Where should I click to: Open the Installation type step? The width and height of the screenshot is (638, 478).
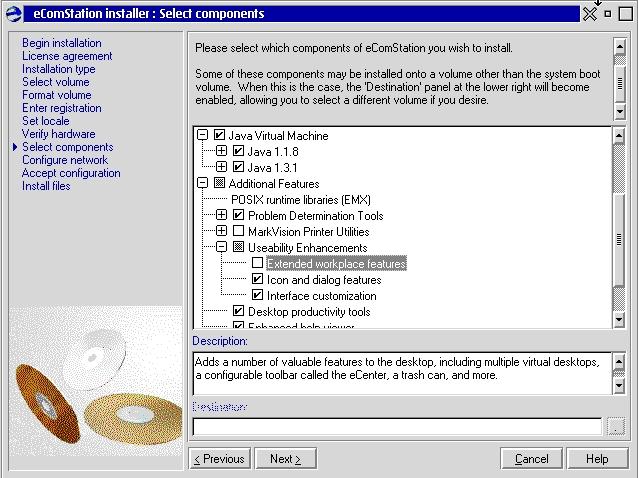click(x=59, y=69)
